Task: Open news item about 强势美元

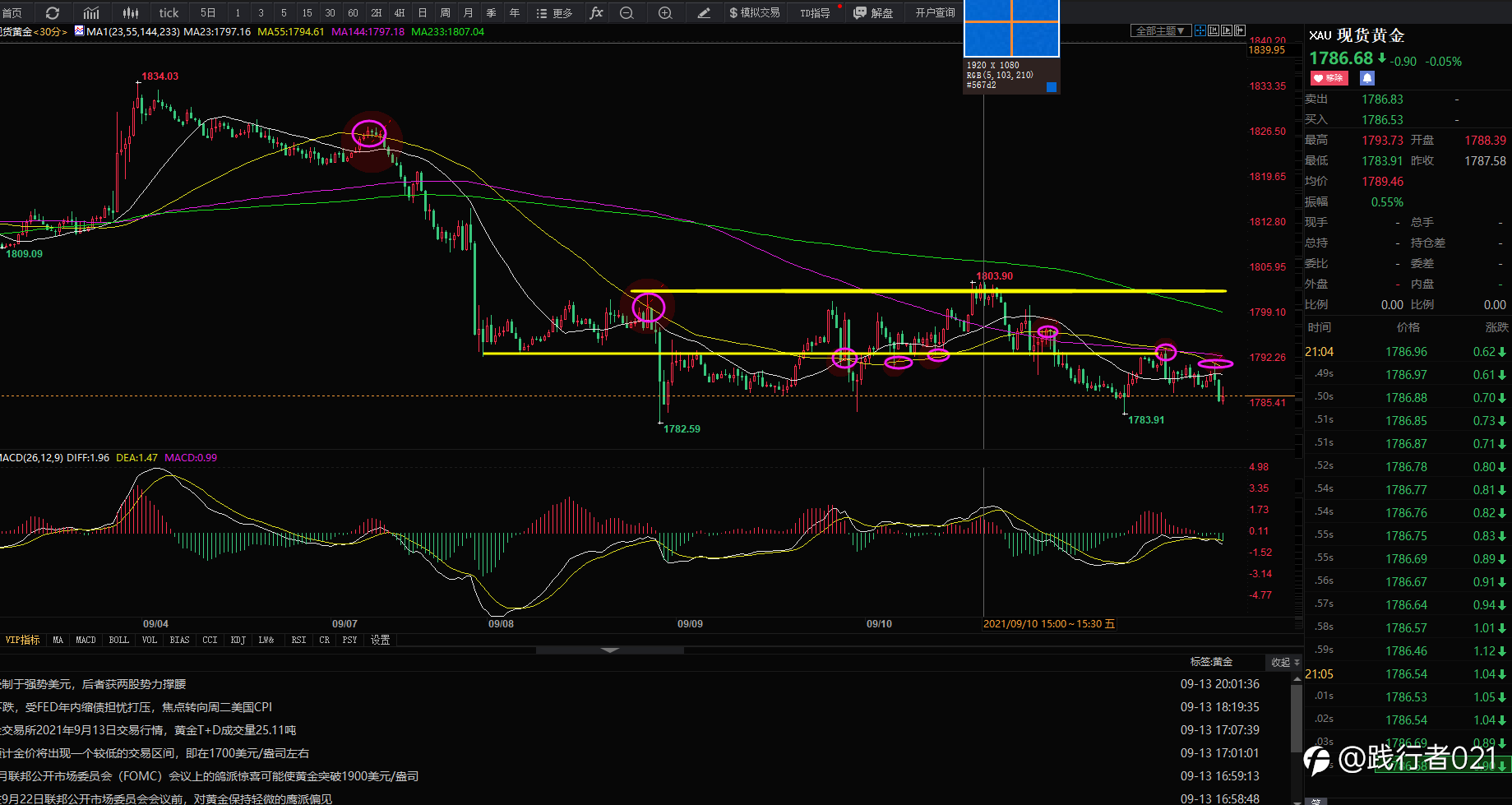Action: (93, 684)
